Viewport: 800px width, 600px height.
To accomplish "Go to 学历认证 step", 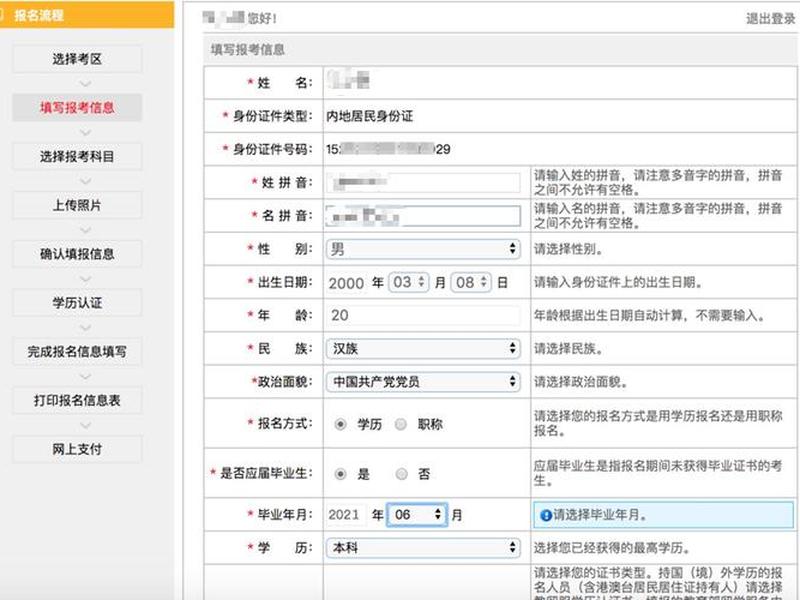I will tap(77, 303).
